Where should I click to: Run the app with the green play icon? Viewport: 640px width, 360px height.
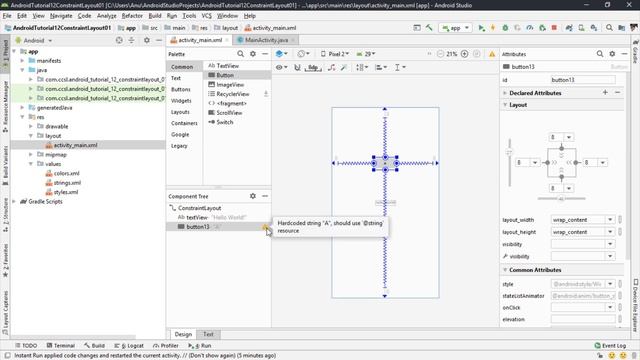(x=482, y=28)
